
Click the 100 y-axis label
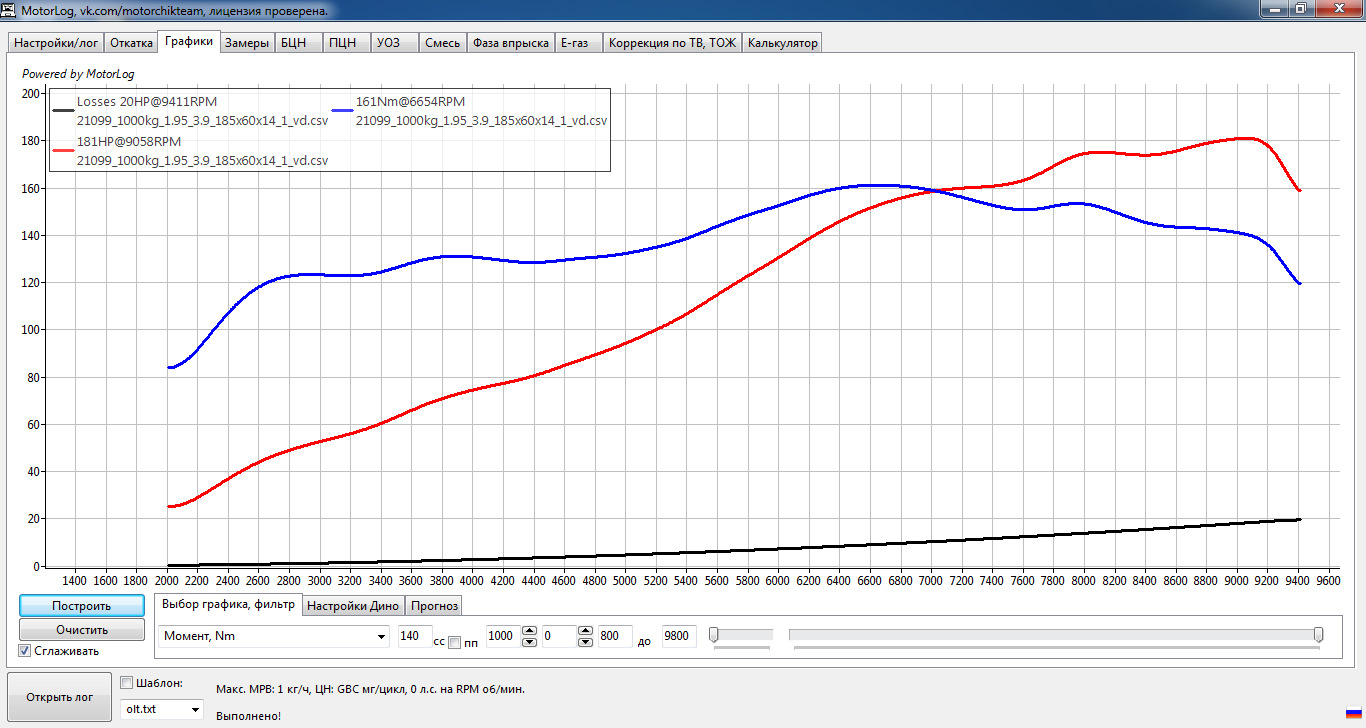coord(31,330)
